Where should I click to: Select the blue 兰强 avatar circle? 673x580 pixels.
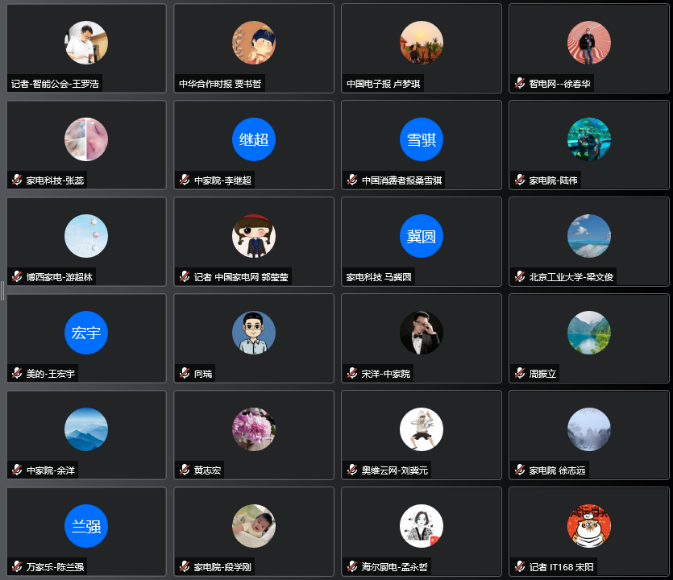coord(86,525)
